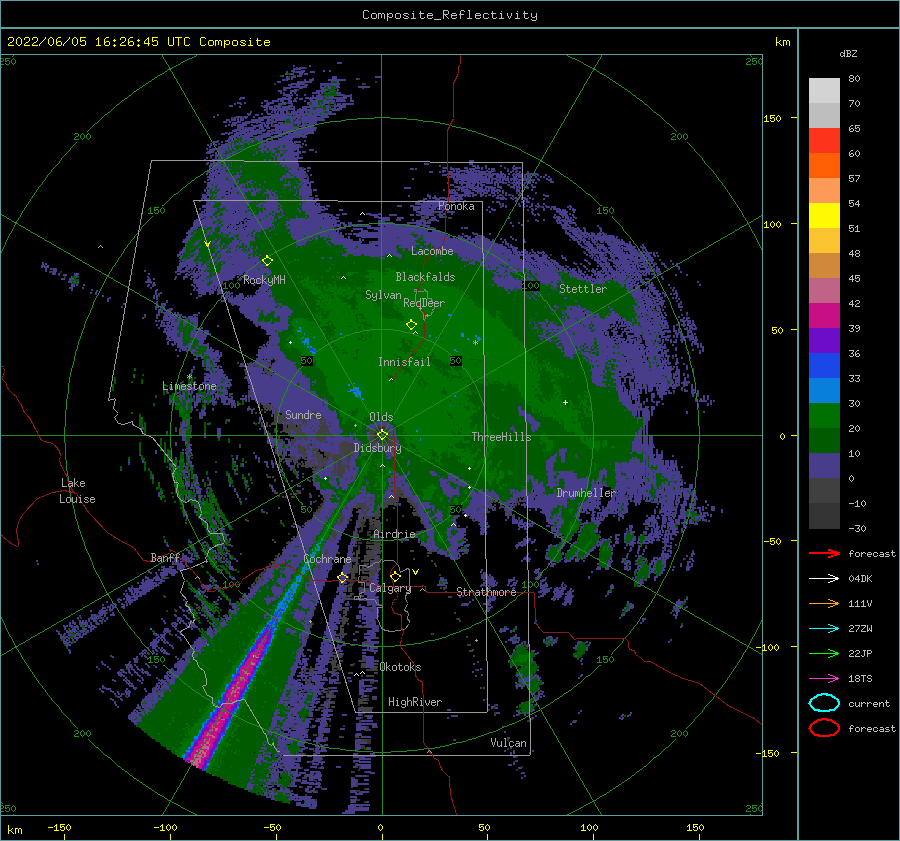Image resolution: width=900 pixels, height=841 pixels.
Task: Pick the bright green 30 dBZ swatch
Action: click(824, 415)
